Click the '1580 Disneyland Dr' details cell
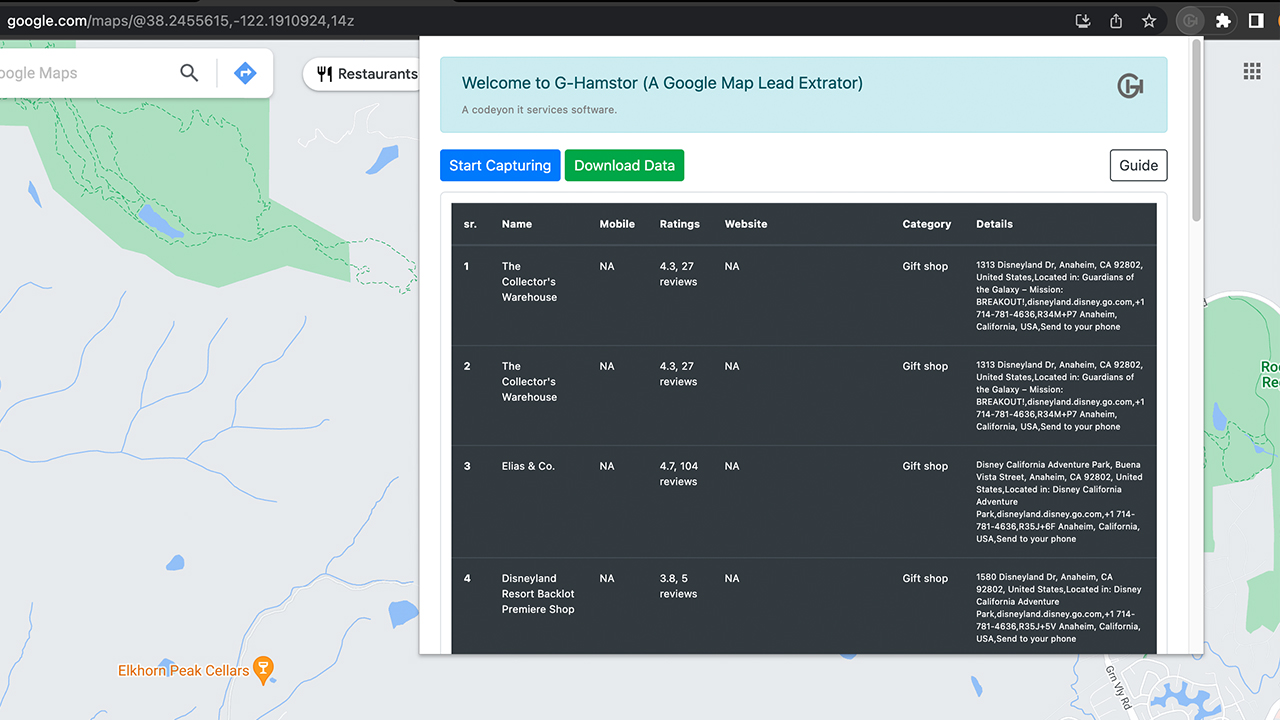The width and height of the screenshot is (1280, 720). (x=1058, y=608)
